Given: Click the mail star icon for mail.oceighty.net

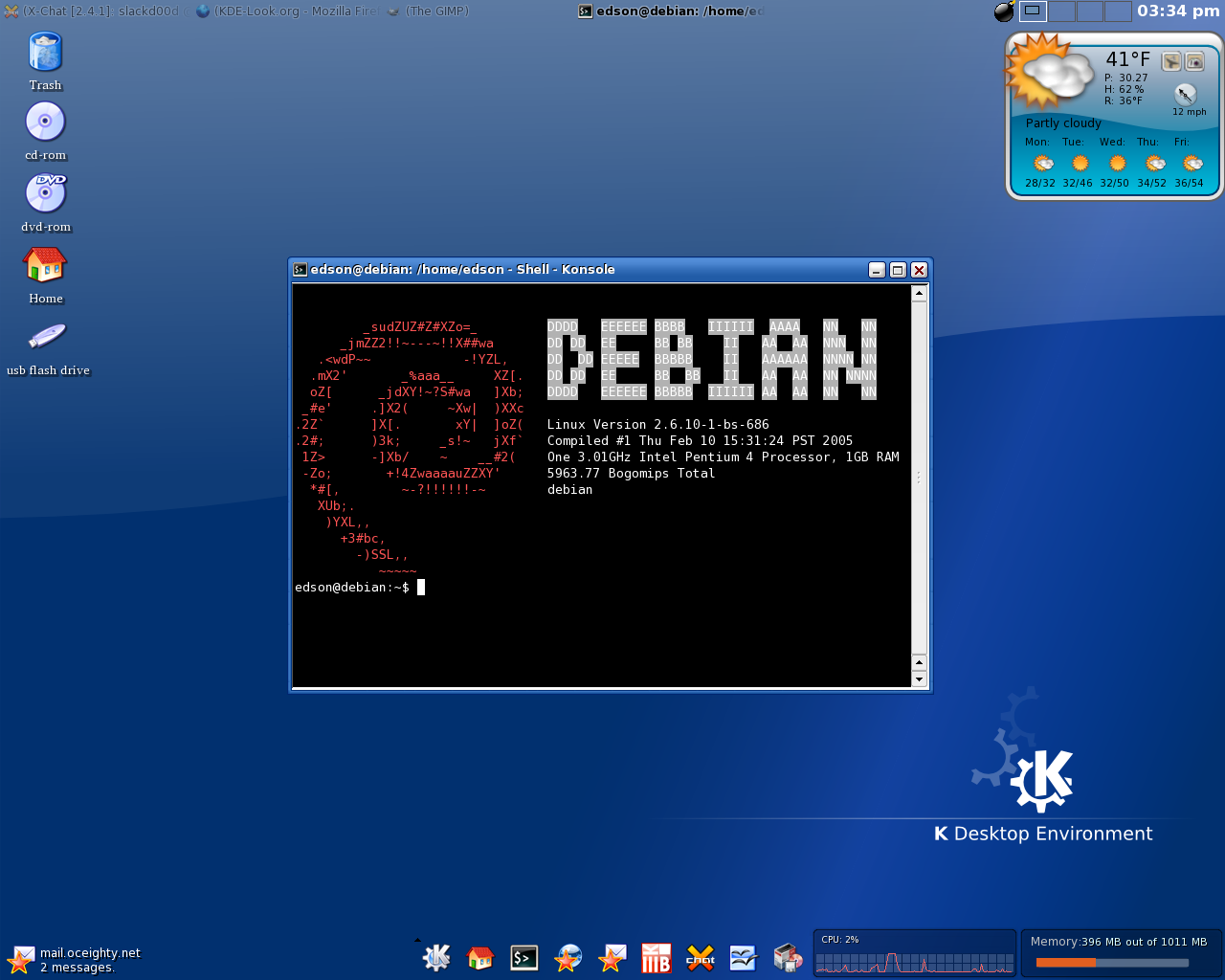Looking at the screenshot, I should click(x=20, y=959).
